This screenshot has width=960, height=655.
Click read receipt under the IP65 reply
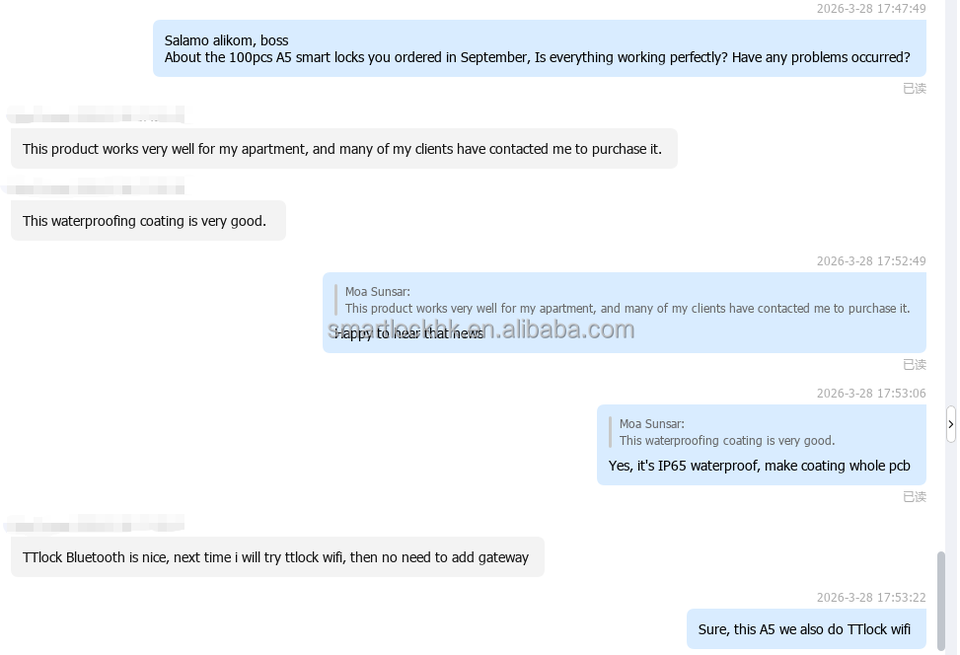click(x=915, y=496)
